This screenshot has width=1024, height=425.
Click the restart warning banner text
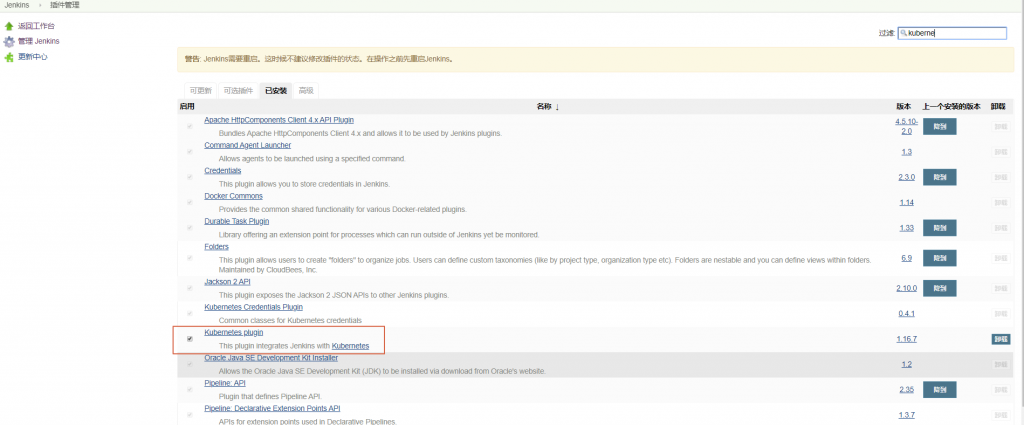coord(319,59)
